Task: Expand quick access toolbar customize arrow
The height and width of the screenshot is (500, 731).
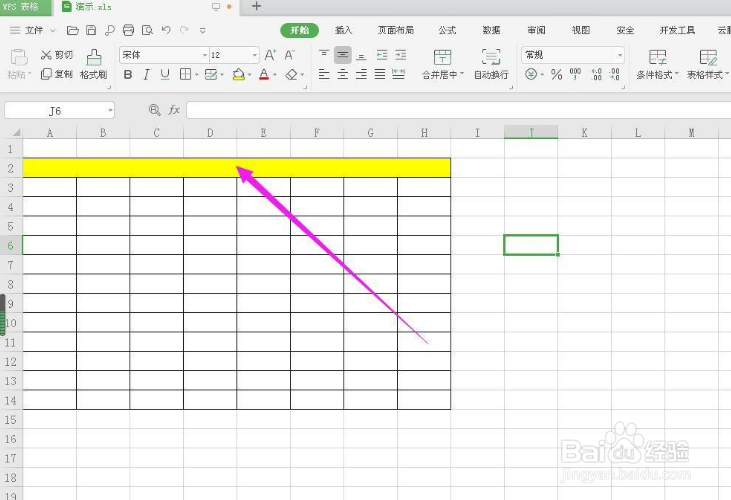Action: (202, 30)
